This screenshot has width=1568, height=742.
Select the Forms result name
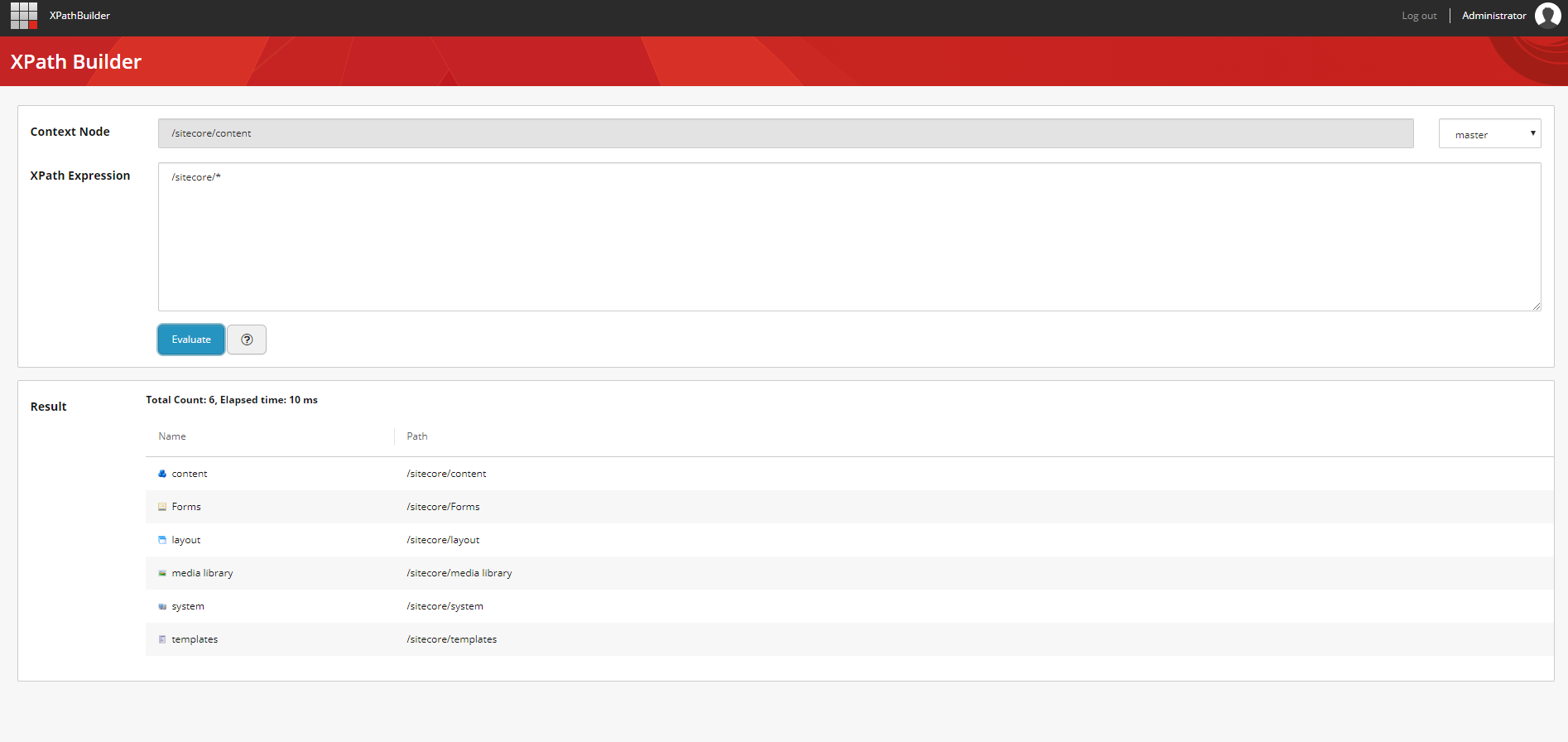tap(186, 507)
